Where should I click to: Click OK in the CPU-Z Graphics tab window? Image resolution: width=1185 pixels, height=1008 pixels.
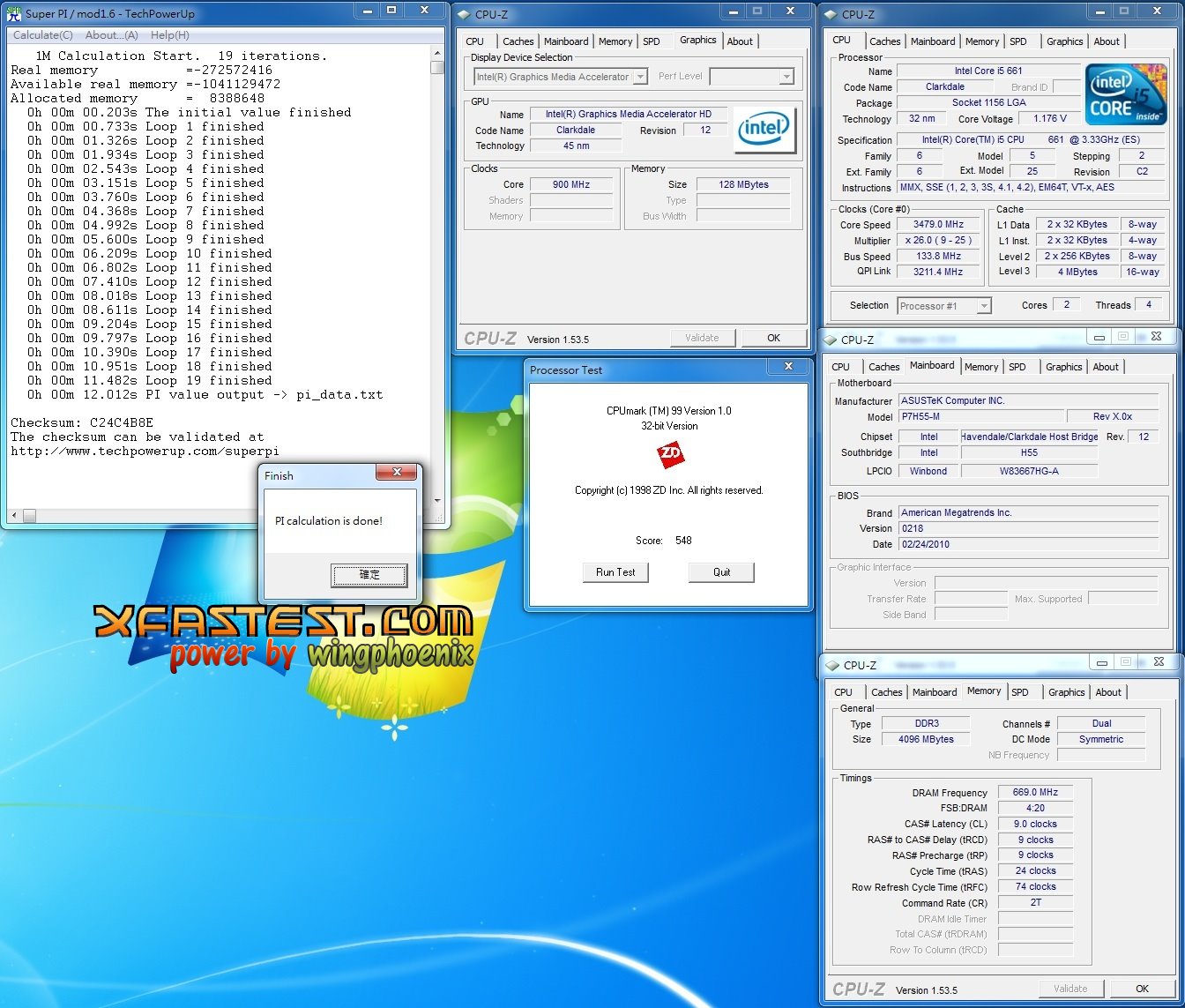pos(773,338)
